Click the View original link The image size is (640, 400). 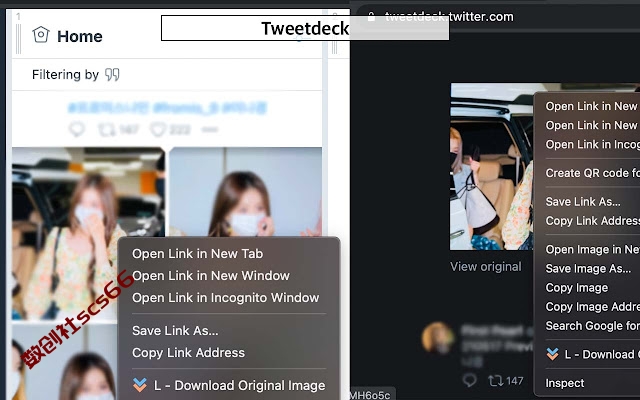tap(486, 267)
